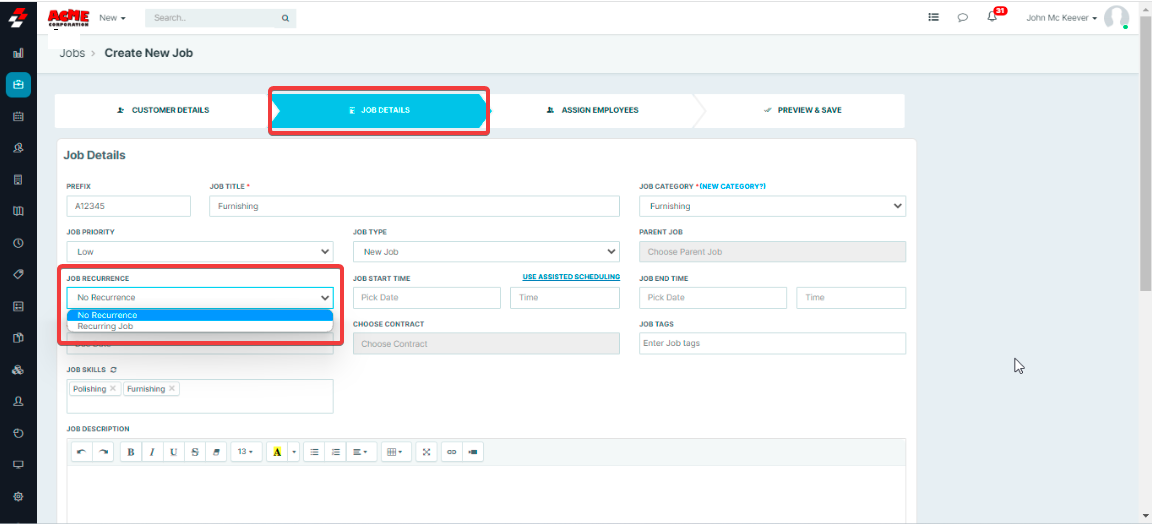Click the eraser clear-formatting icon

[216, 452]
